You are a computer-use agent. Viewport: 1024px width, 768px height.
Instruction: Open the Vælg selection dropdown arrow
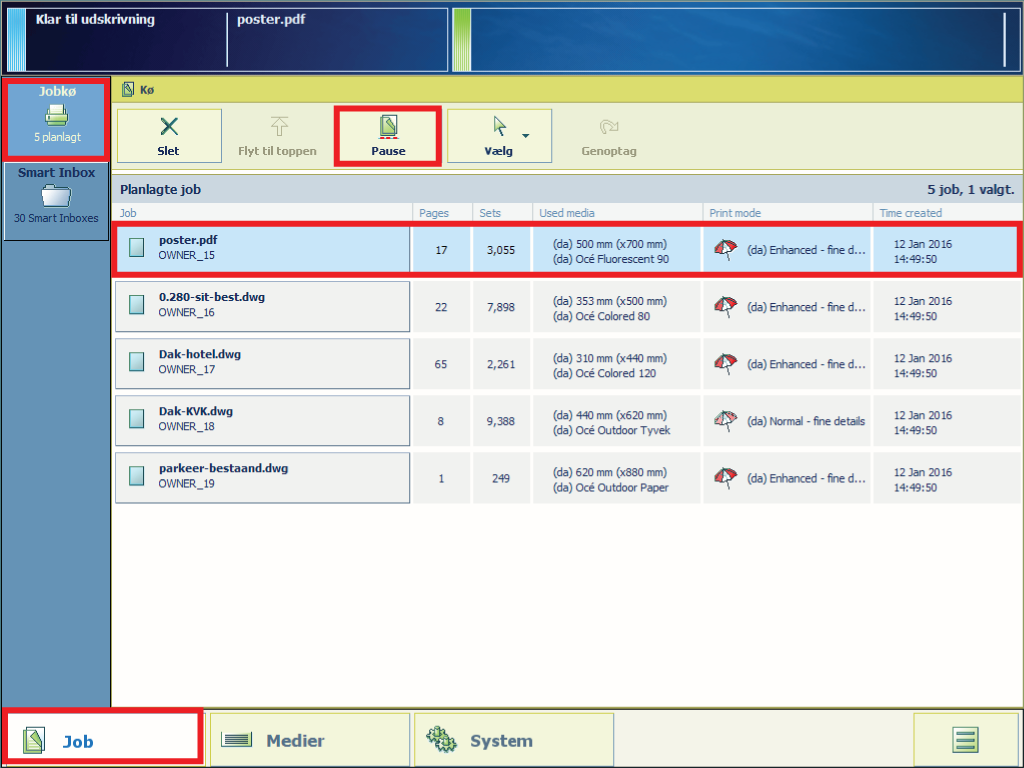click(526, 136)
